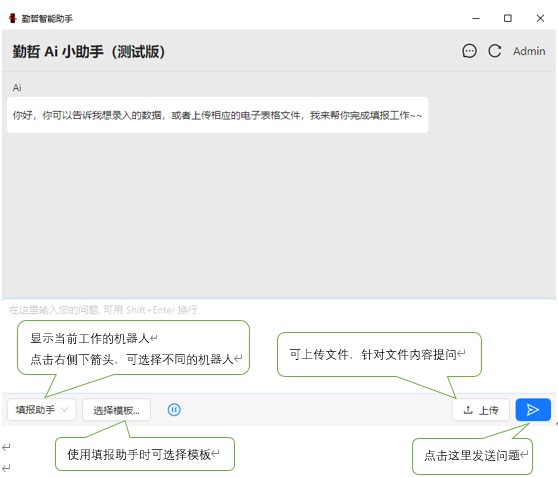Click the 勤哲智能助手 app icon in title bar

[13, 18]
